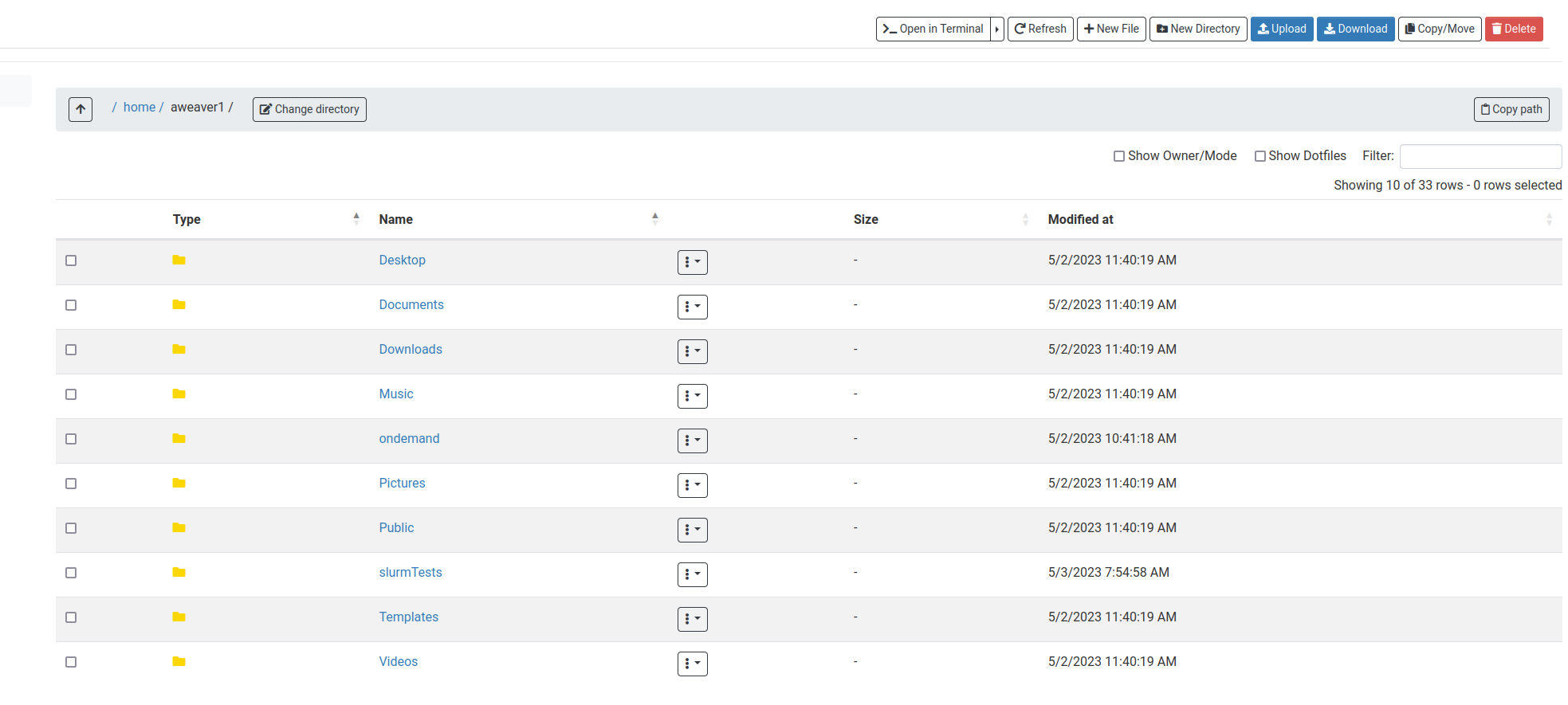Open the Downloads folder link
The width and height of the screenshot is (1568, 705).
[x=411, y=349]
